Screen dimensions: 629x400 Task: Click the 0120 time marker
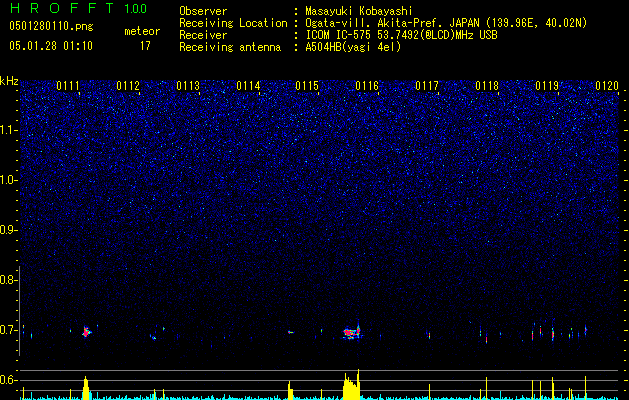point(607,86)
